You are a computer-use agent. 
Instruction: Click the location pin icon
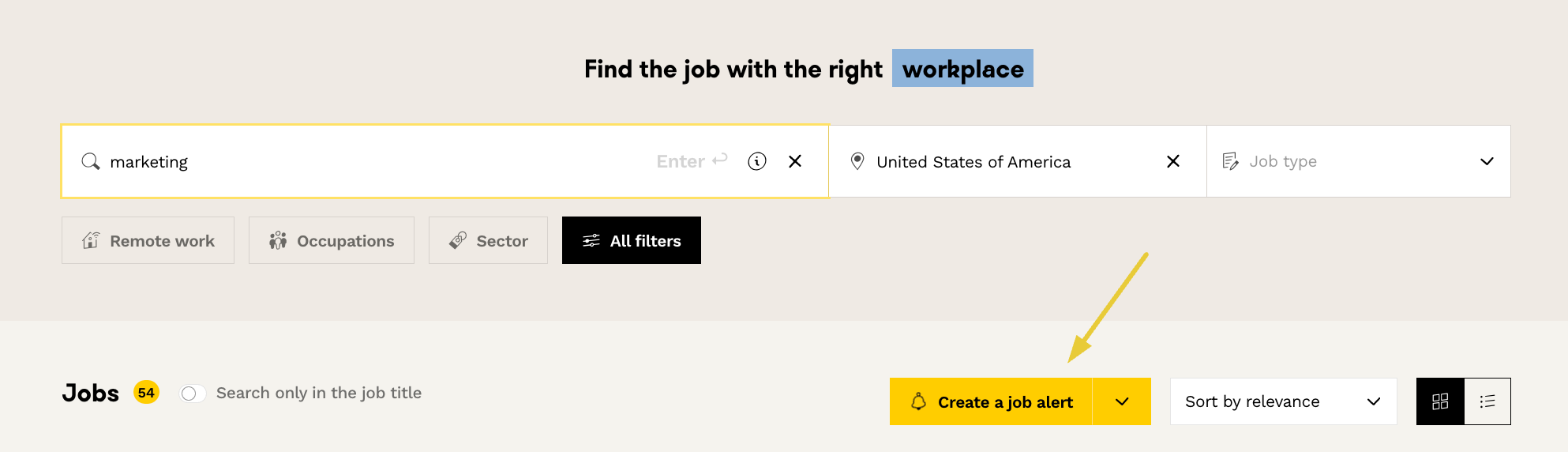[x=857, y=161]
